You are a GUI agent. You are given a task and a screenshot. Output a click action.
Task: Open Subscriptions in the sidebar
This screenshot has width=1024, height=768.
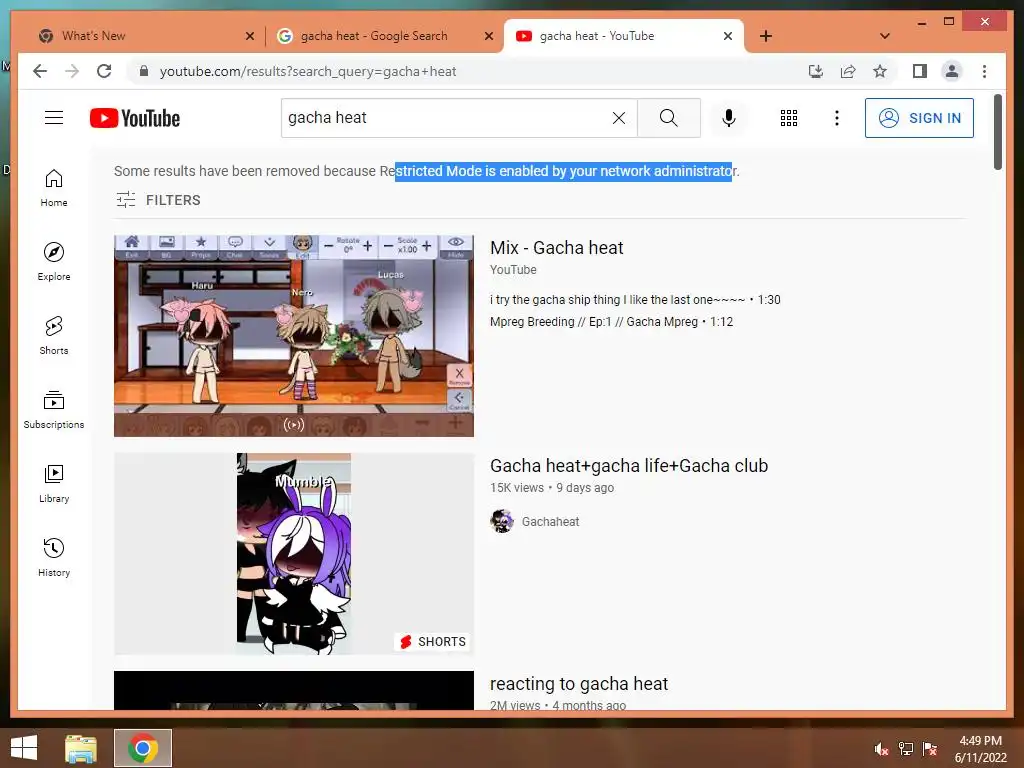click(x=54, y=409)
